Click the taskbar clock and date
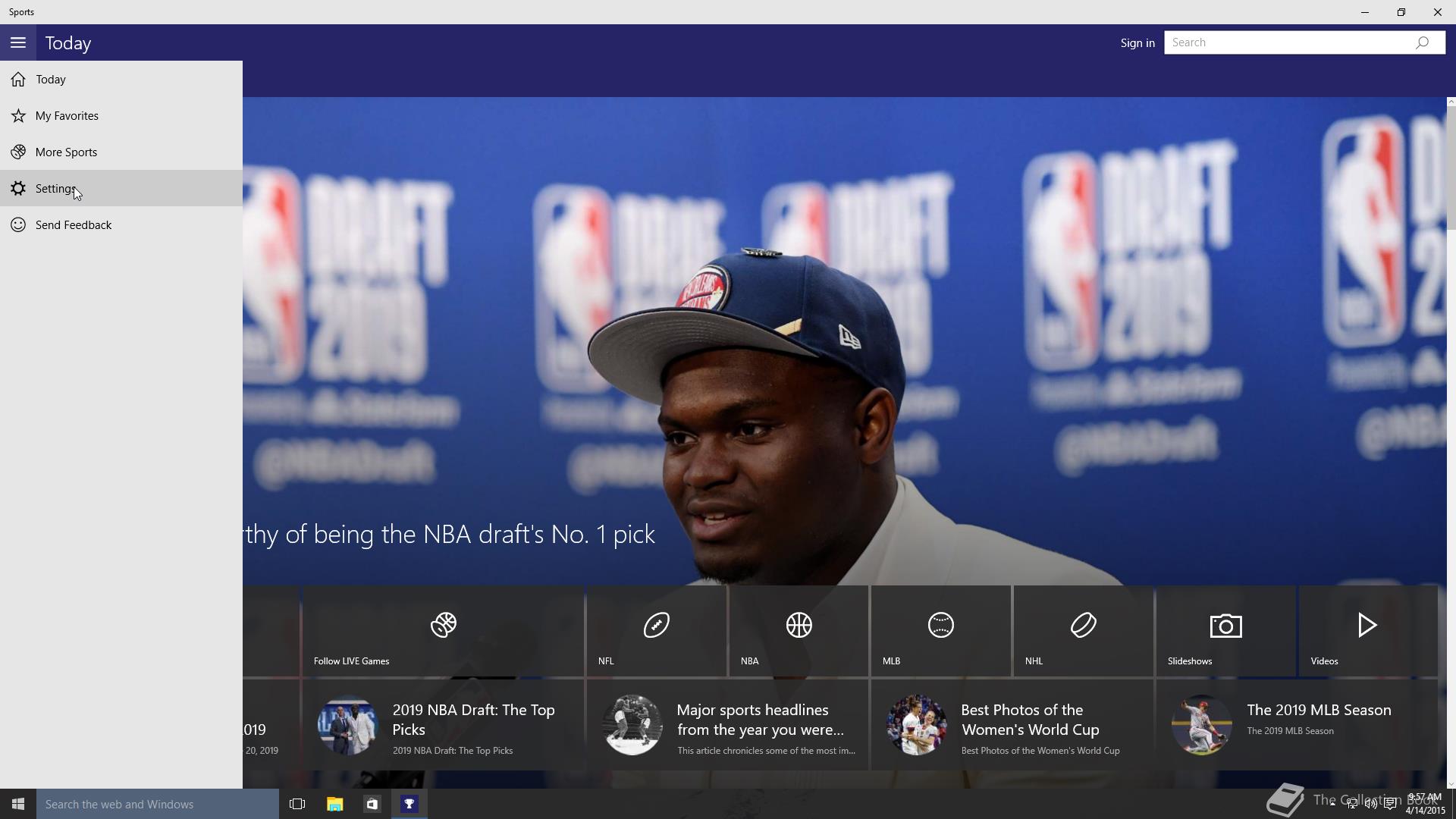 pyautogui.click(x=1426, y=804)
